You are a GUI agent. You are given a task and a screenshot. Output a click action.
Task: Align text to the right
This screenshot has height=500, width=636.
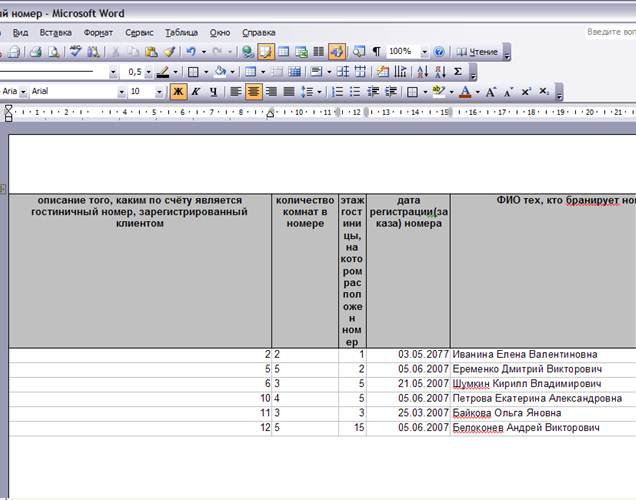(271, 92)
